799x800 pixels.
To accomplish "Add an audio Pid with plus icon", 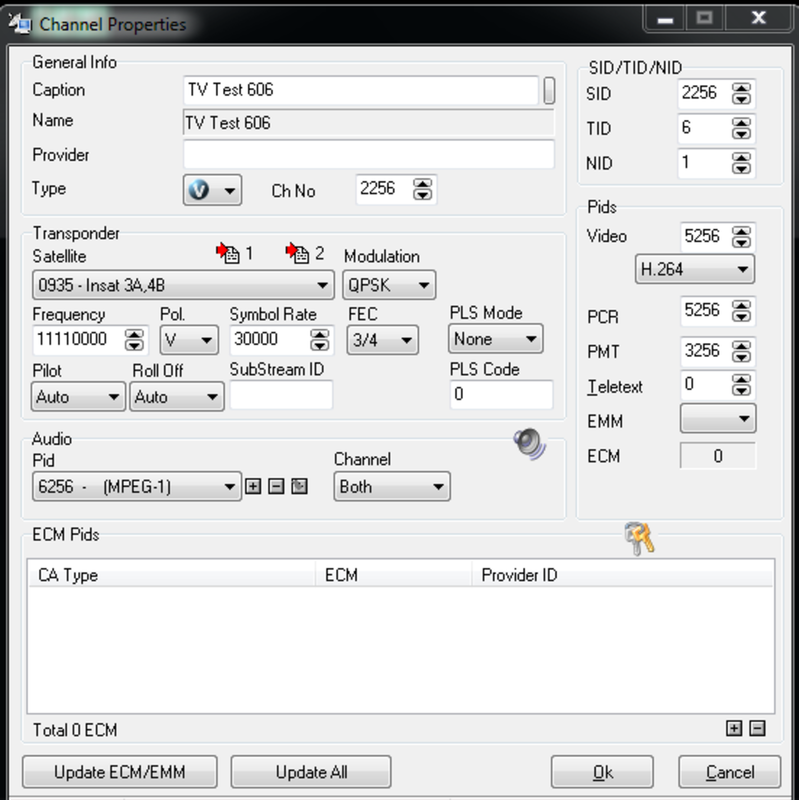I will tap(253, 486).
